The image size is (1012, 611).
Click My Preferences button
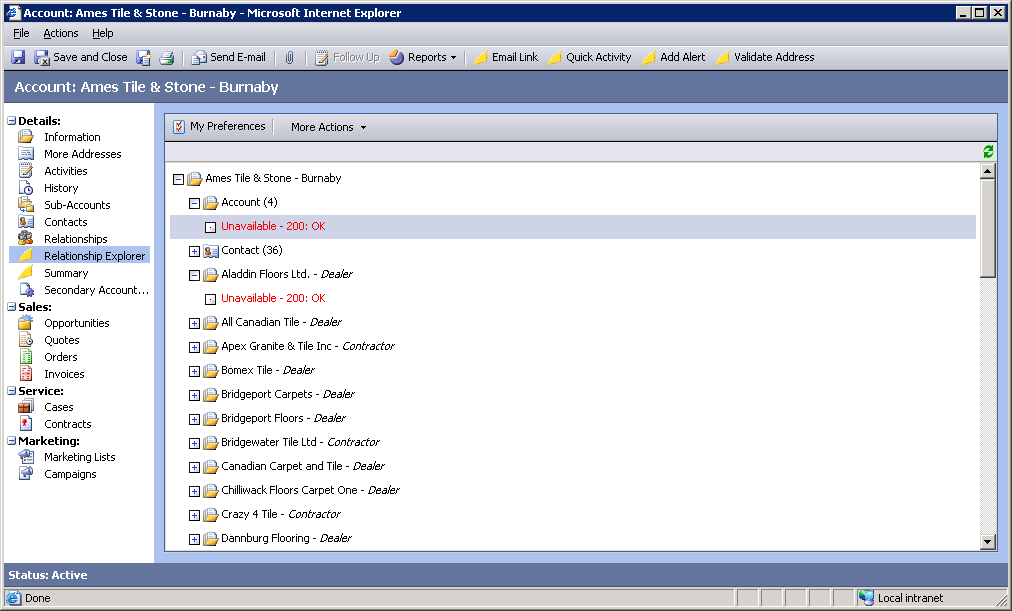click(219, 126)
